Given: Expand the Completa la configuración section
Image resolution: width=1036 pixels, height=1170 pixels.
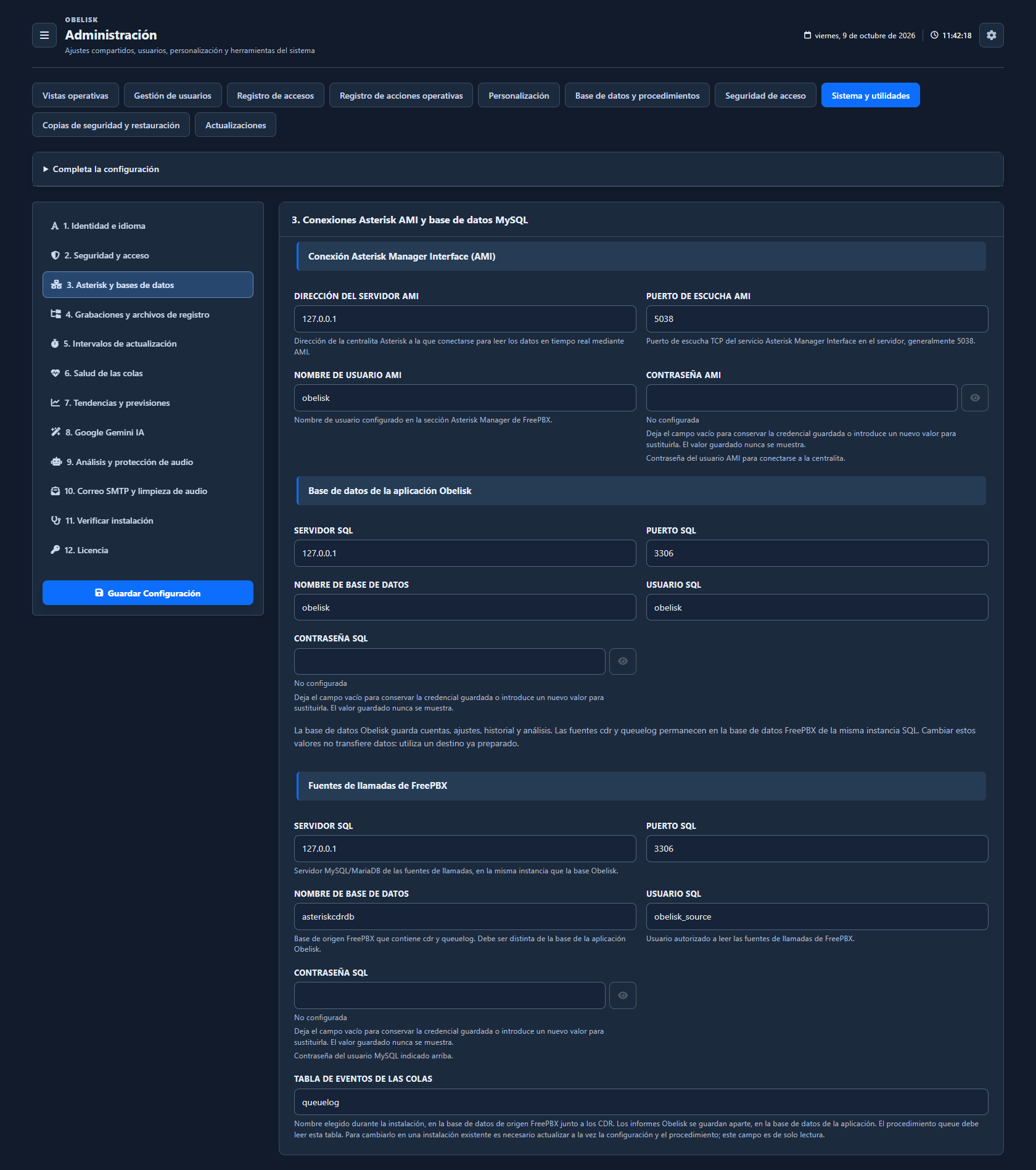Looking at the screenshot, I should pyautogui.click(x=518, y=169).
